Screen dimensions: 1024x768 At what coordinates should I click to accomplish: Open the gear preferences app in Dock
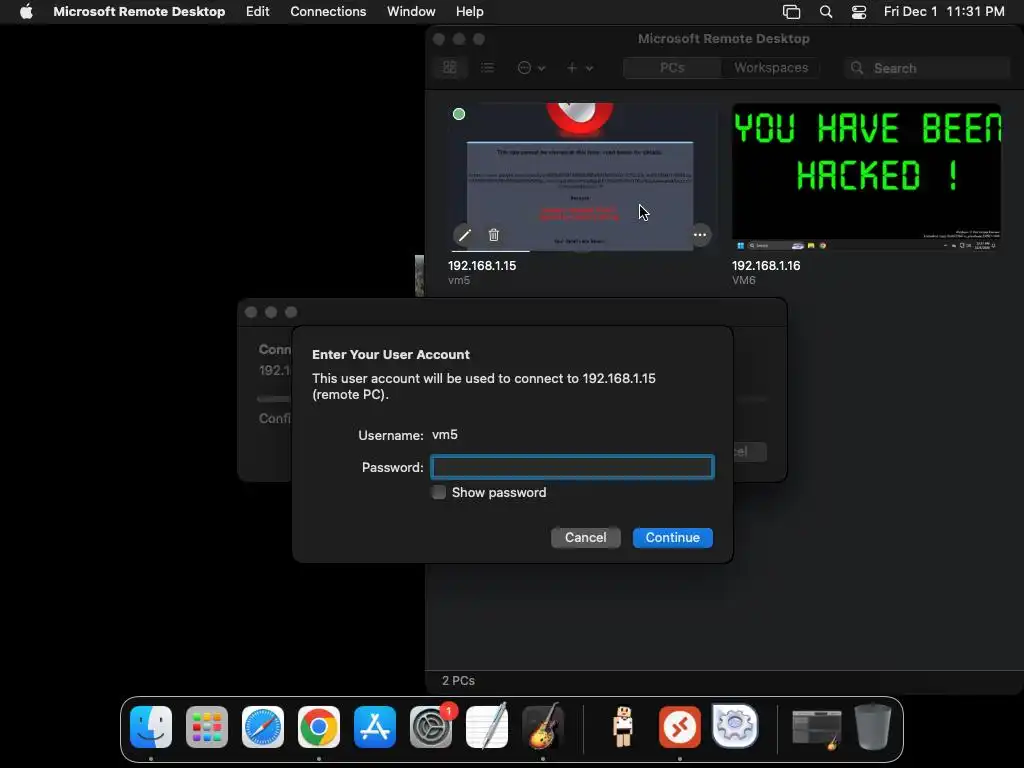(x=735, y=727)
